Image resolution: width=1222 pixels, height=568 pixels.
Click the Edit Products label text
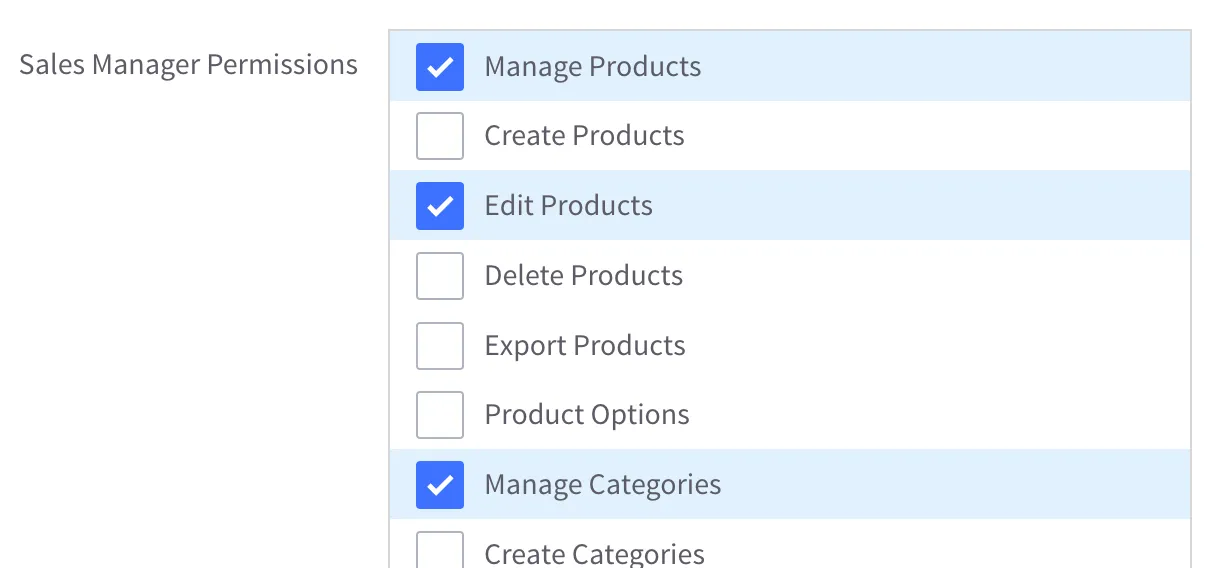pyautogui.click(x=568, y=206)
